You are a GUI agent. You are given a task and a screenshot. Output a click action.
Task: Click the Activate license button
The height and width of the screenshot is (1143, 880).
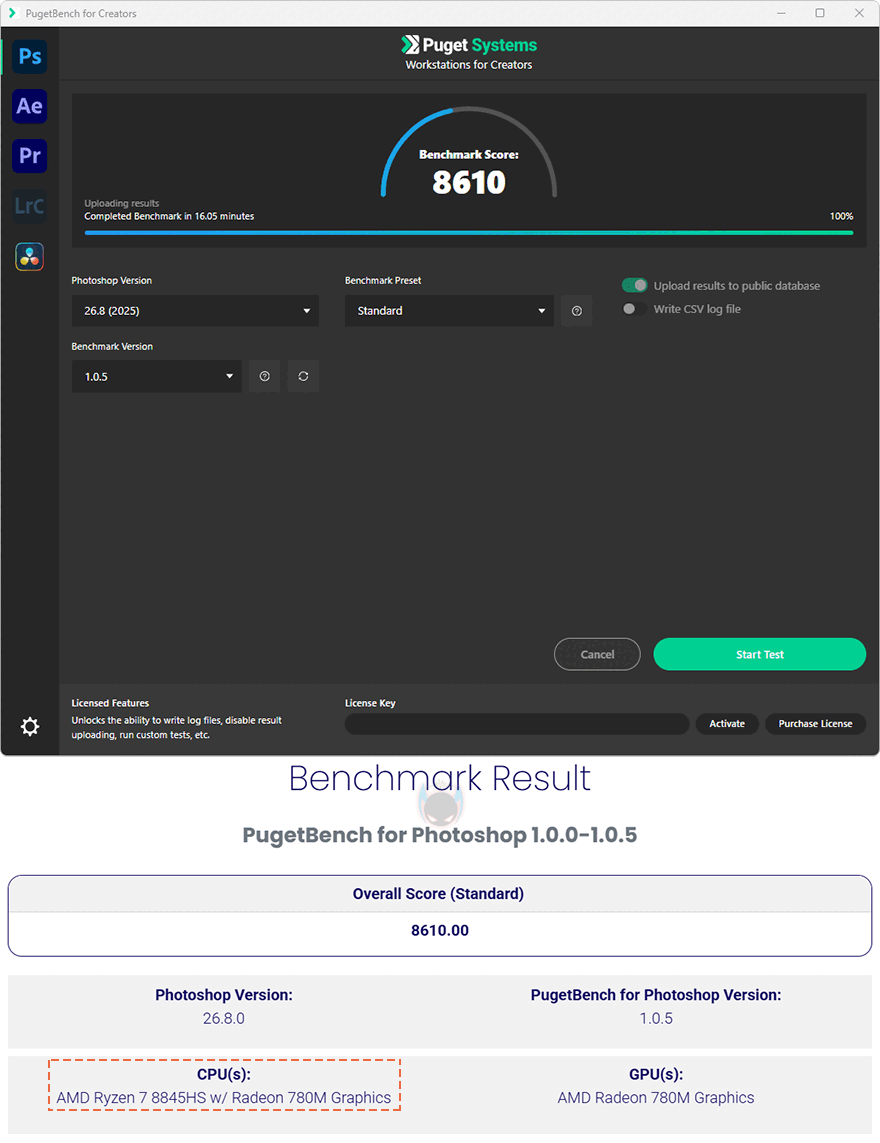tap(727, 723)
